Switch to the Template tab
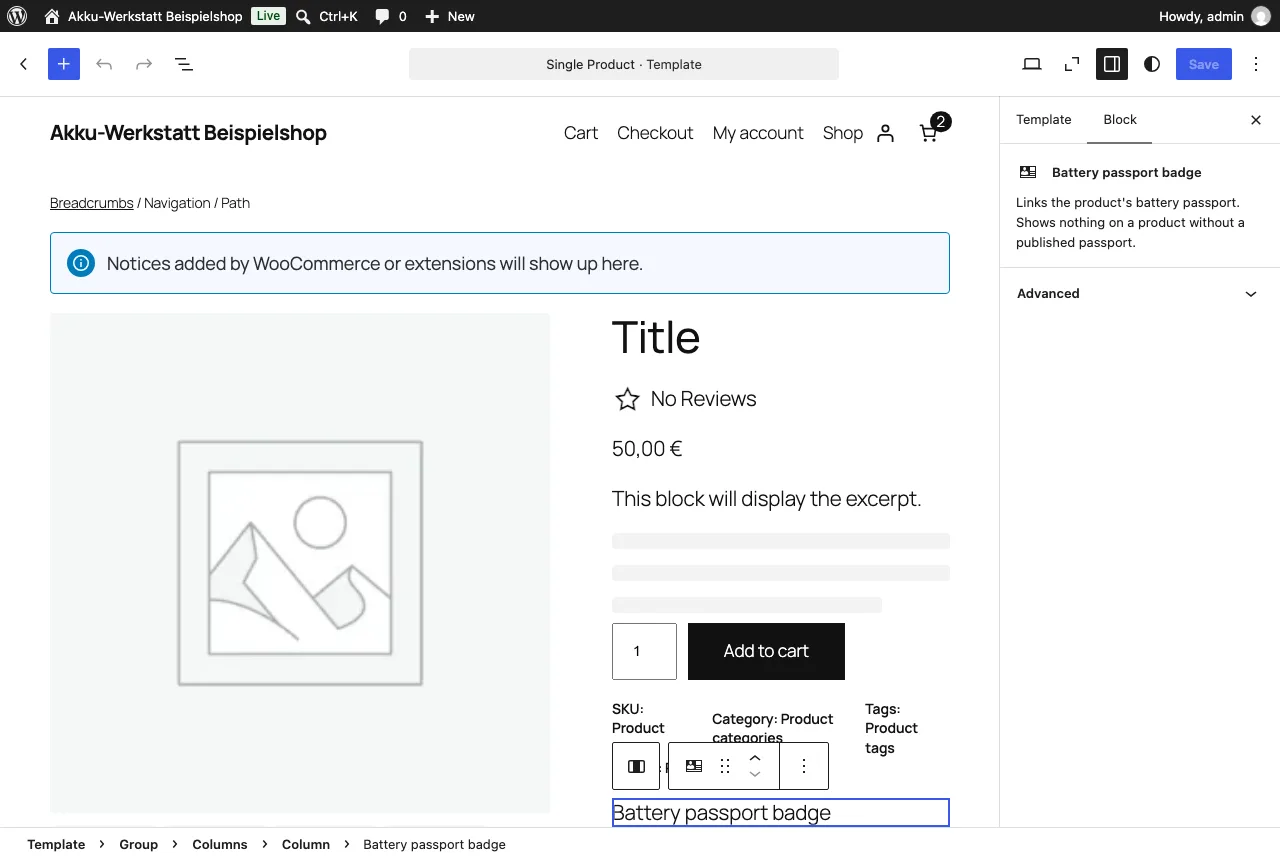1280x860 pixels. 1043,120
